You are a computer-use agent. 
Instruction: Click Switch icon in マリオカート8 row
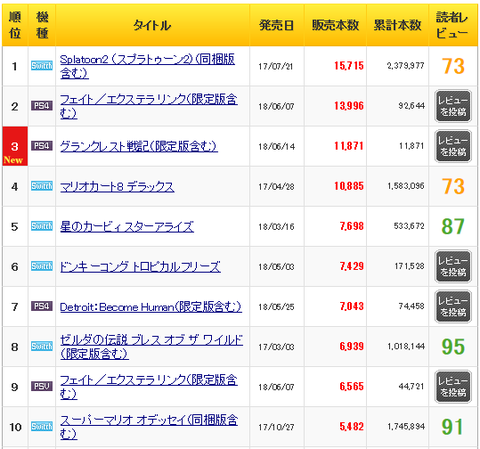pyautogui.click(x=42, y=186)
